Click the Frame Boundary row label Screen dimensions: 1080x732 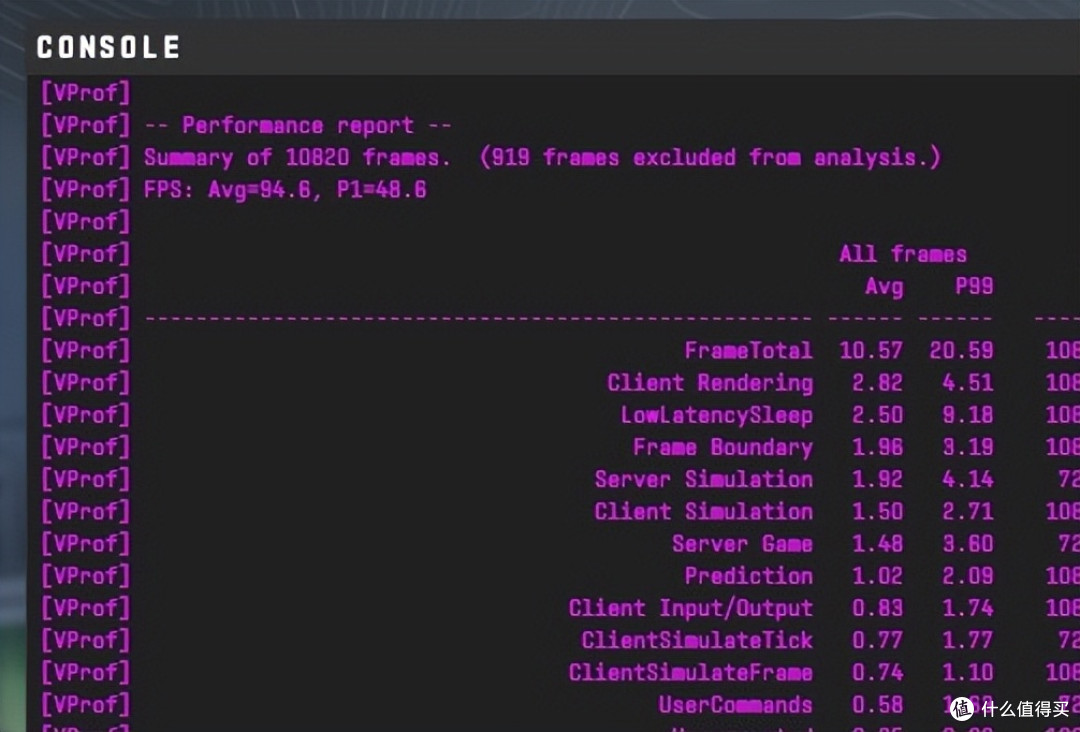[723, 448]
